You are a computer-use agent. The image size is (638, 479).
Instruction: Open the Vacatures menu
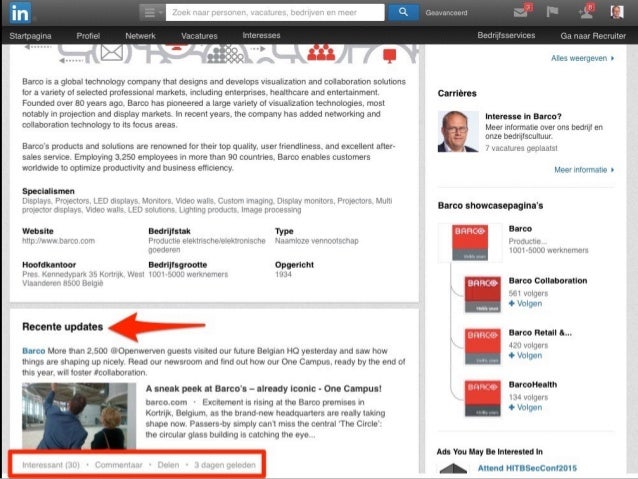tap(199, 36)
